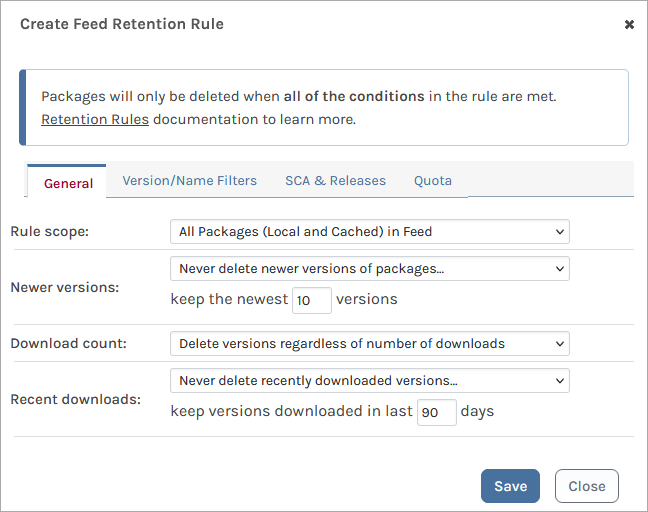The image size is (648, 512).
Task: Open the Newer versions dropdown
Action: click(369, 269)
